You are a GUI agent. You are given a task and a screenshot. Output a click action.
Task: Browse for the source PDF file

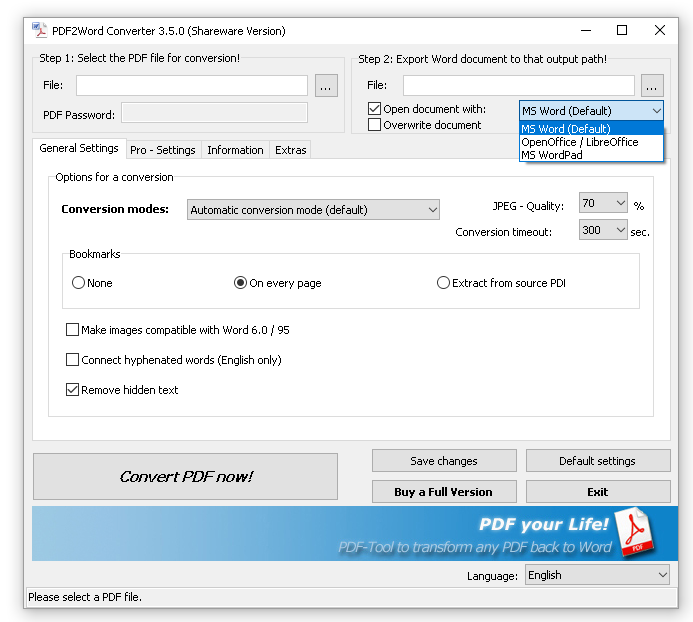(x=326, y=85)
